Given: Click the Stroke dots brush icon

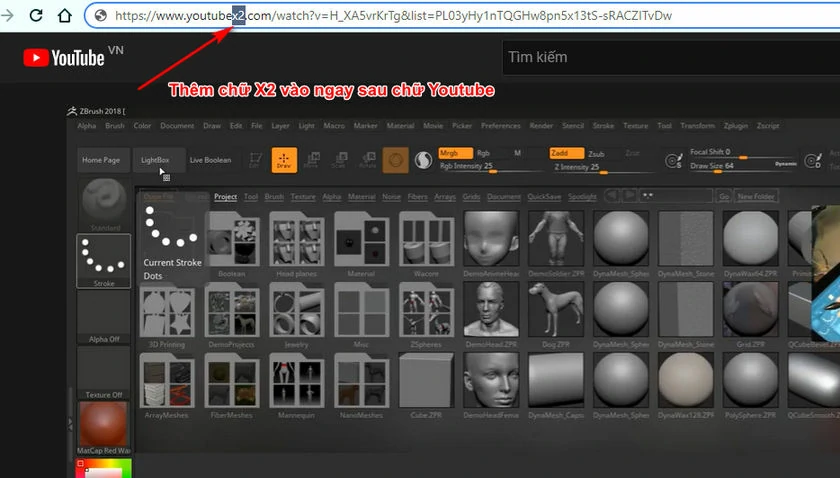Looking at the screenshot, I should pos(103,262).
